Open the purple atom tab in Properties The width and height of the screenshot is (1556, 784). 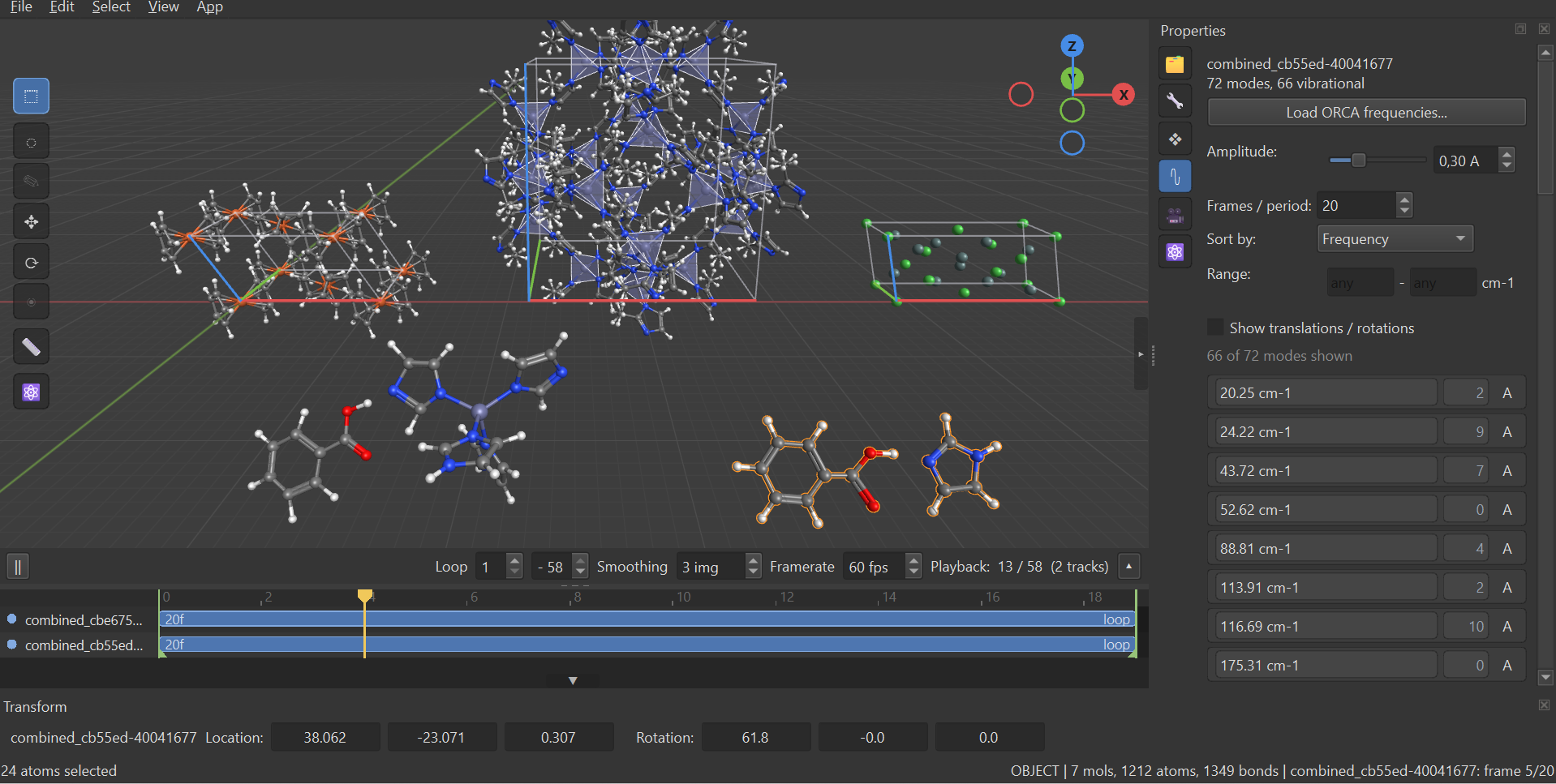1175,252
